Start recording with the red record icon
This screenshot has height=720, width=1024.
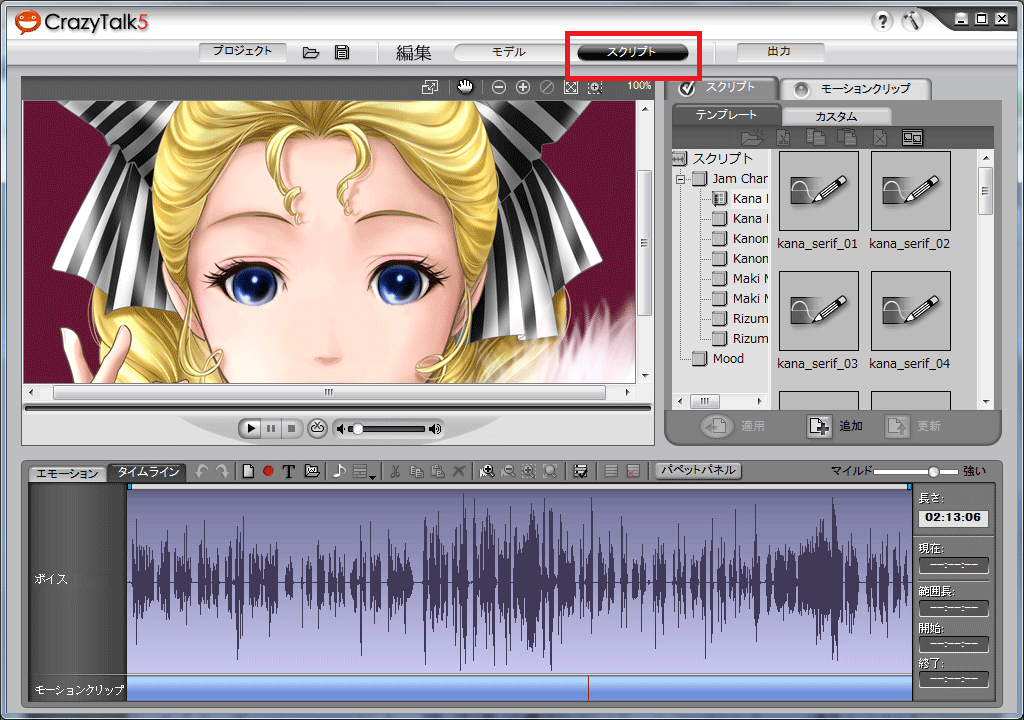(268, 470)
